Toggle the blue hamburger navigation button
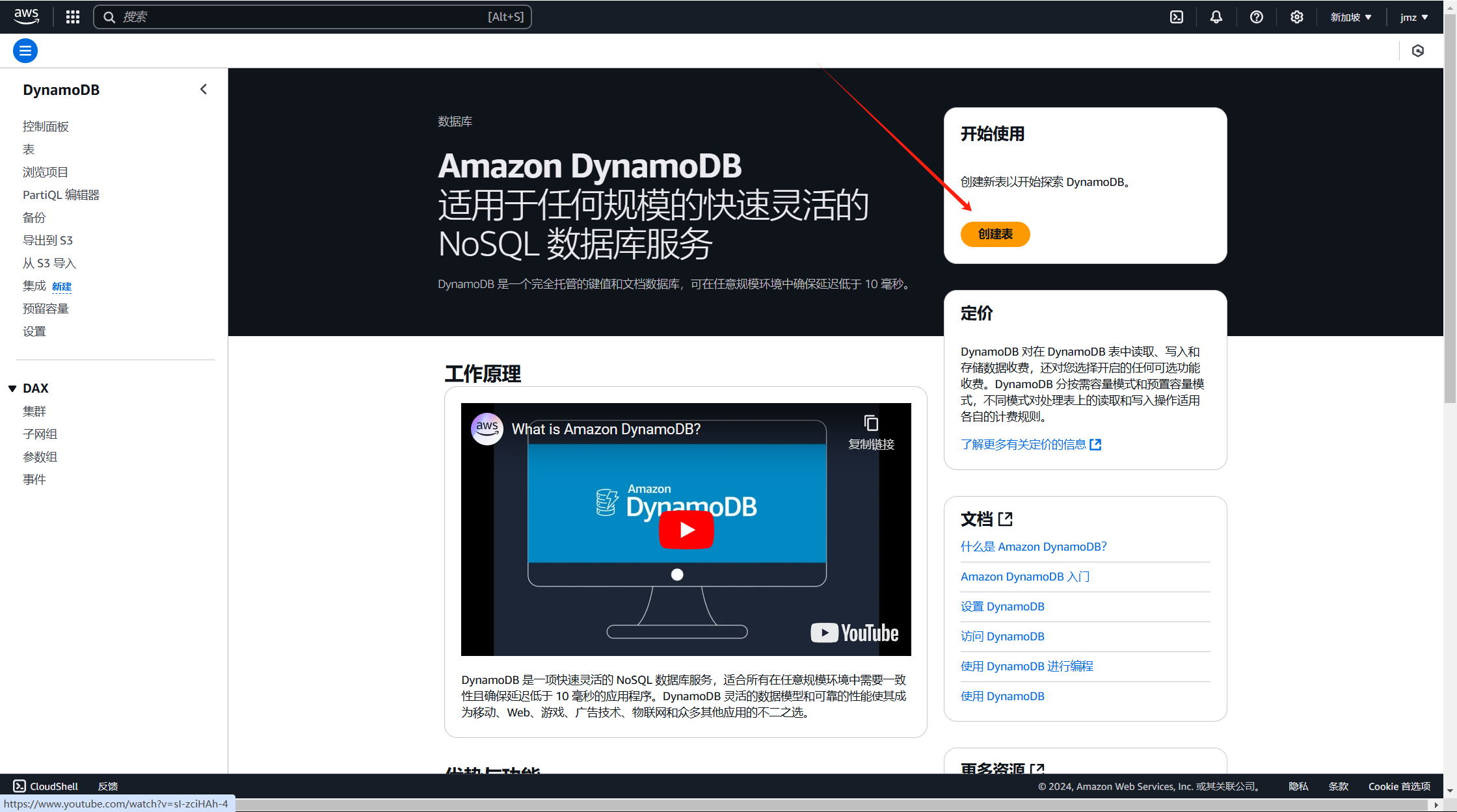1457x812 pixels. (25, 51)
